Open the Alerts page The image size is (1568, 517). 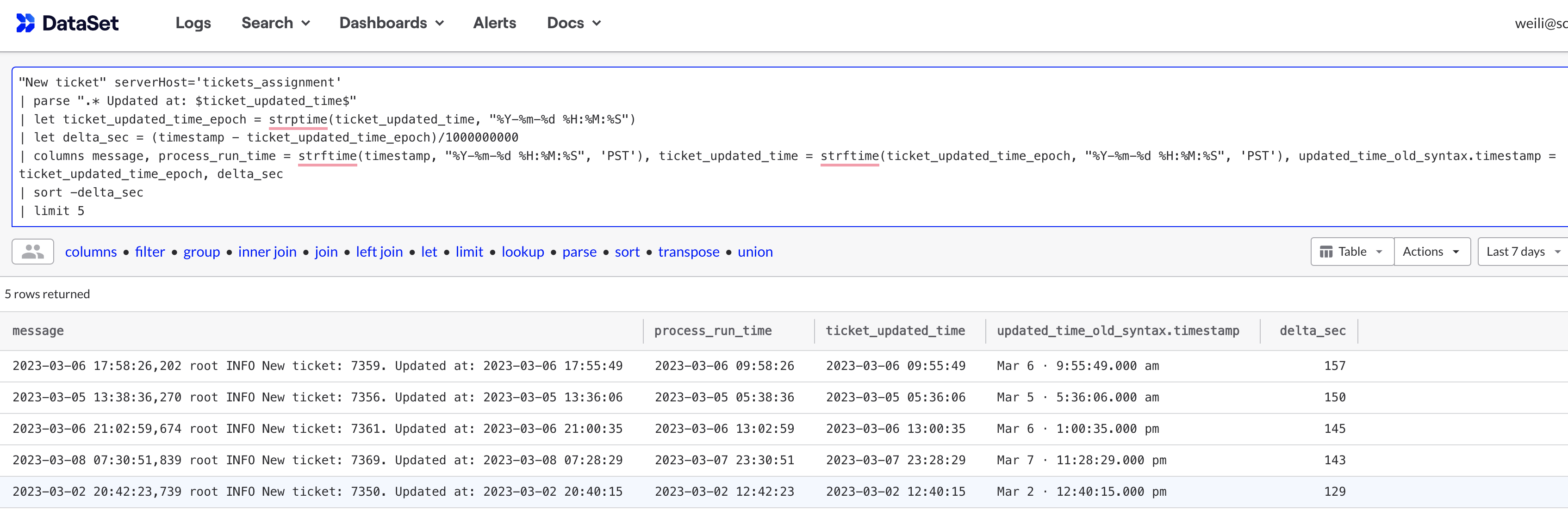[x=494, y=23]
